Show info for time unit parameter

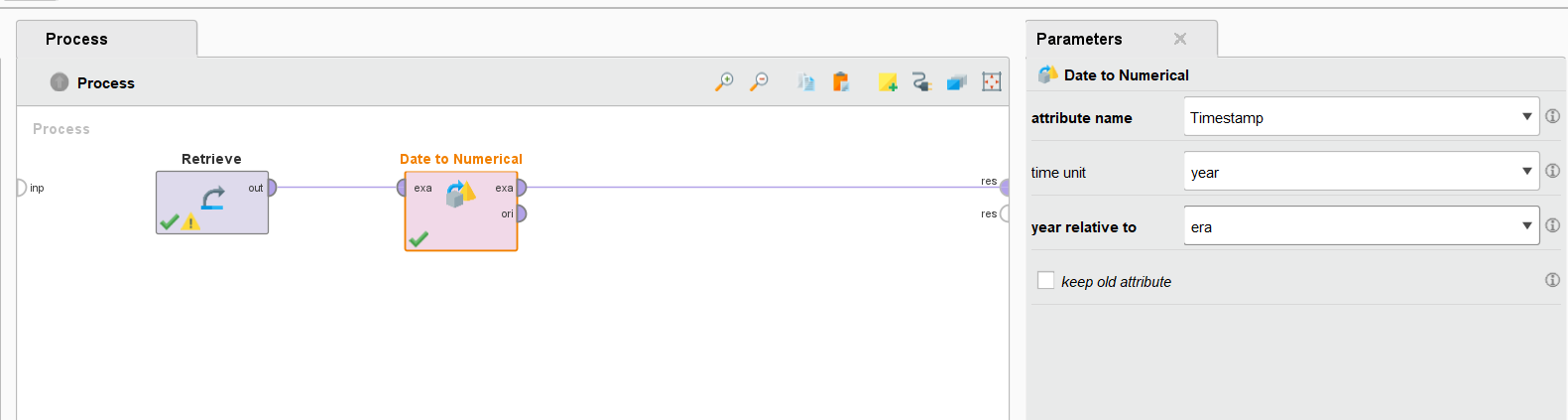coord(1552,171)
